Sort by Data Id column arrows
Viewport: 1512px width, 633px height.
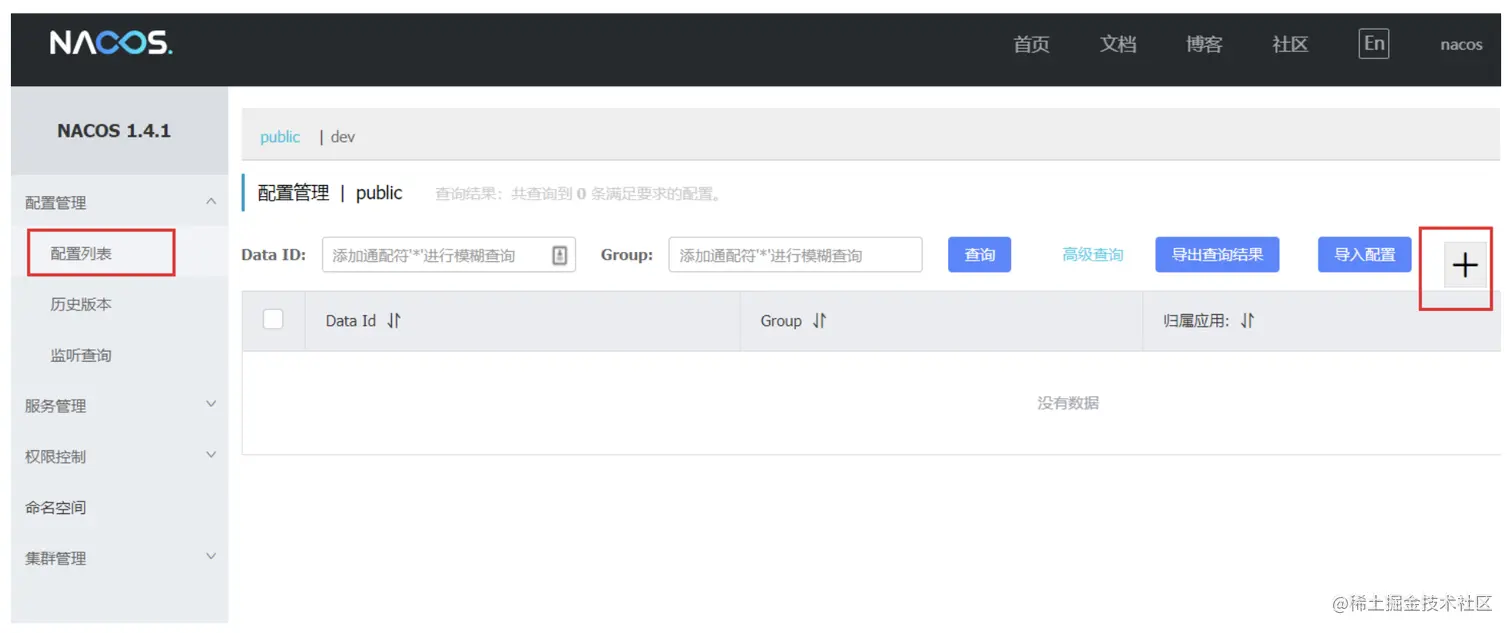pyautogui.click(x=394, y=321)
